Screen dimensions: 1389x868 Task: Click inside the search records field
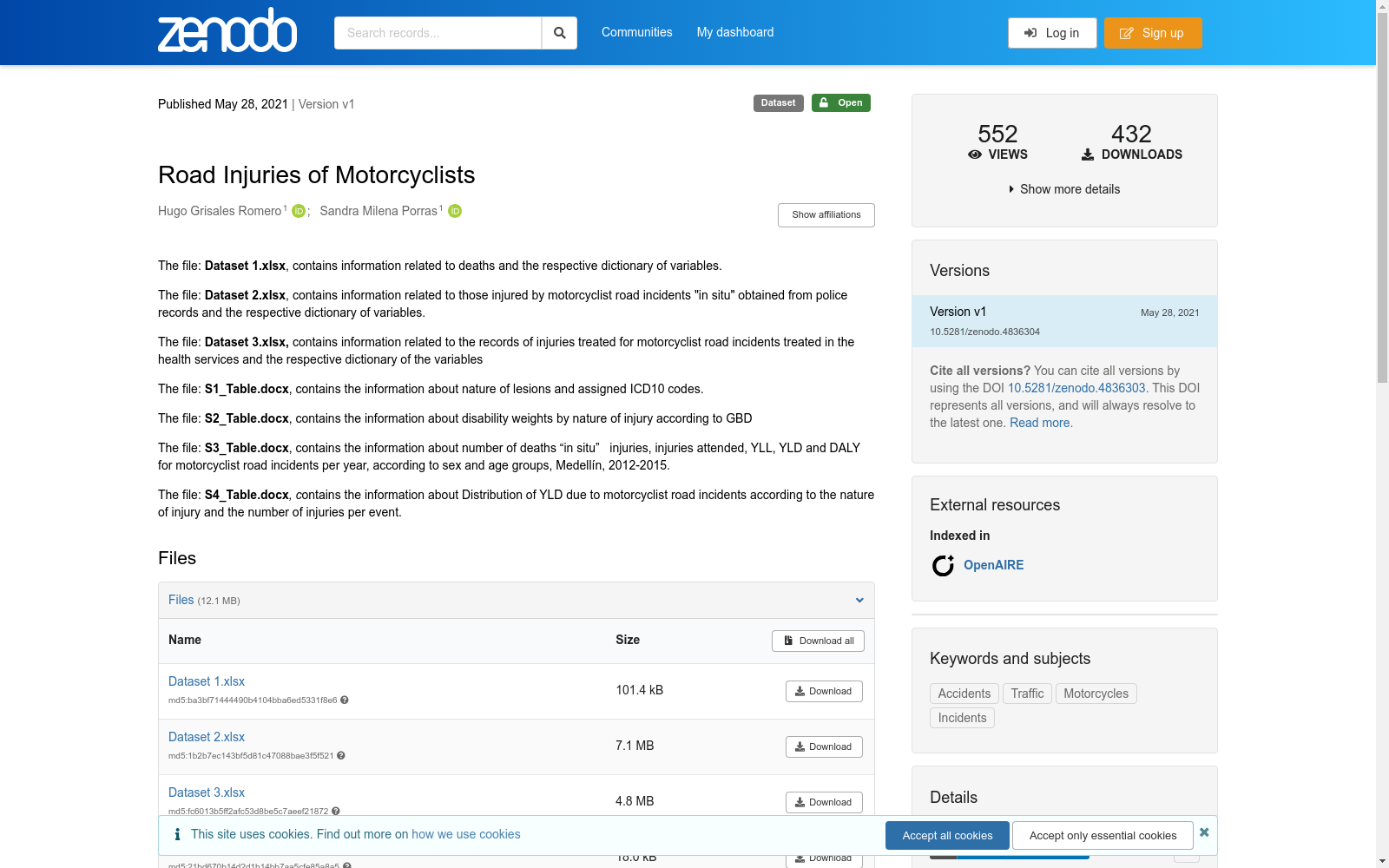coord(438,32)
